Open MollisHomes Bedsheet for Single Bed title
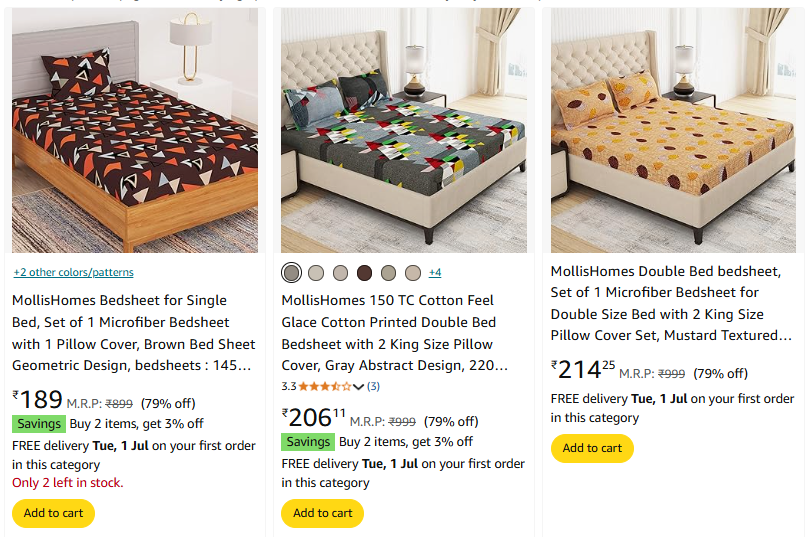 click(x=134, y=333)
